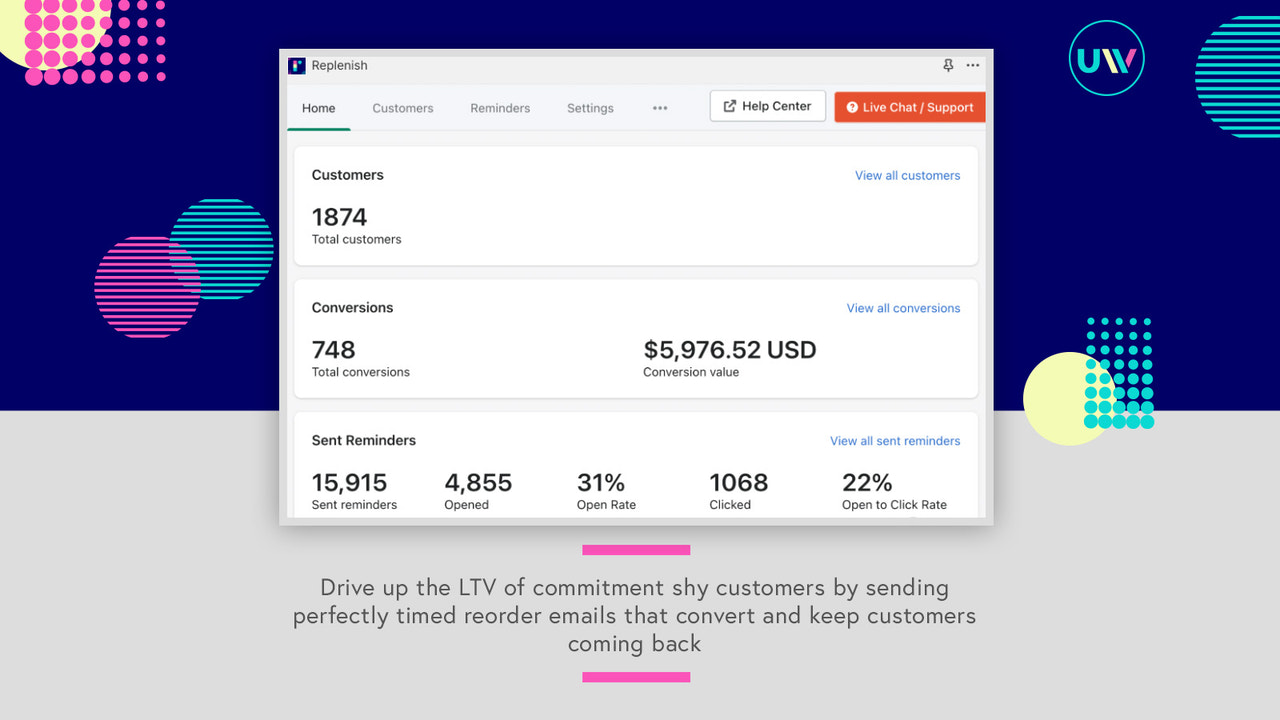Open the more-options ellipsis in the navigation bar
Screen dimensions: 1280x720
pos(659,108)
